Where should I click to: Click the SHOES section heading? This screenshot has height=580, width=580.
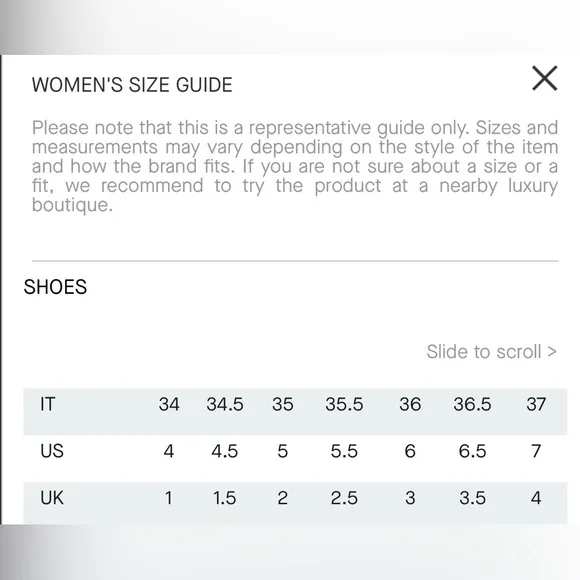coord(55,287)
